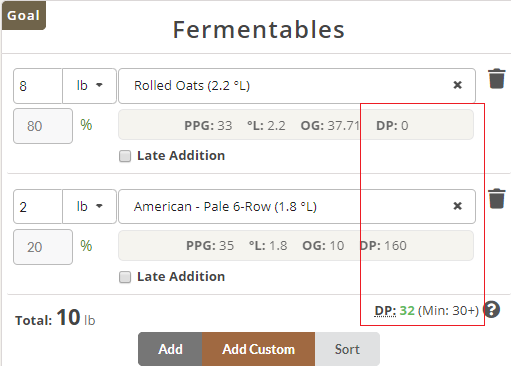Click the 2 lb amount field
Image resolution: width=518 pixels, height=379 pixels.
38,206
